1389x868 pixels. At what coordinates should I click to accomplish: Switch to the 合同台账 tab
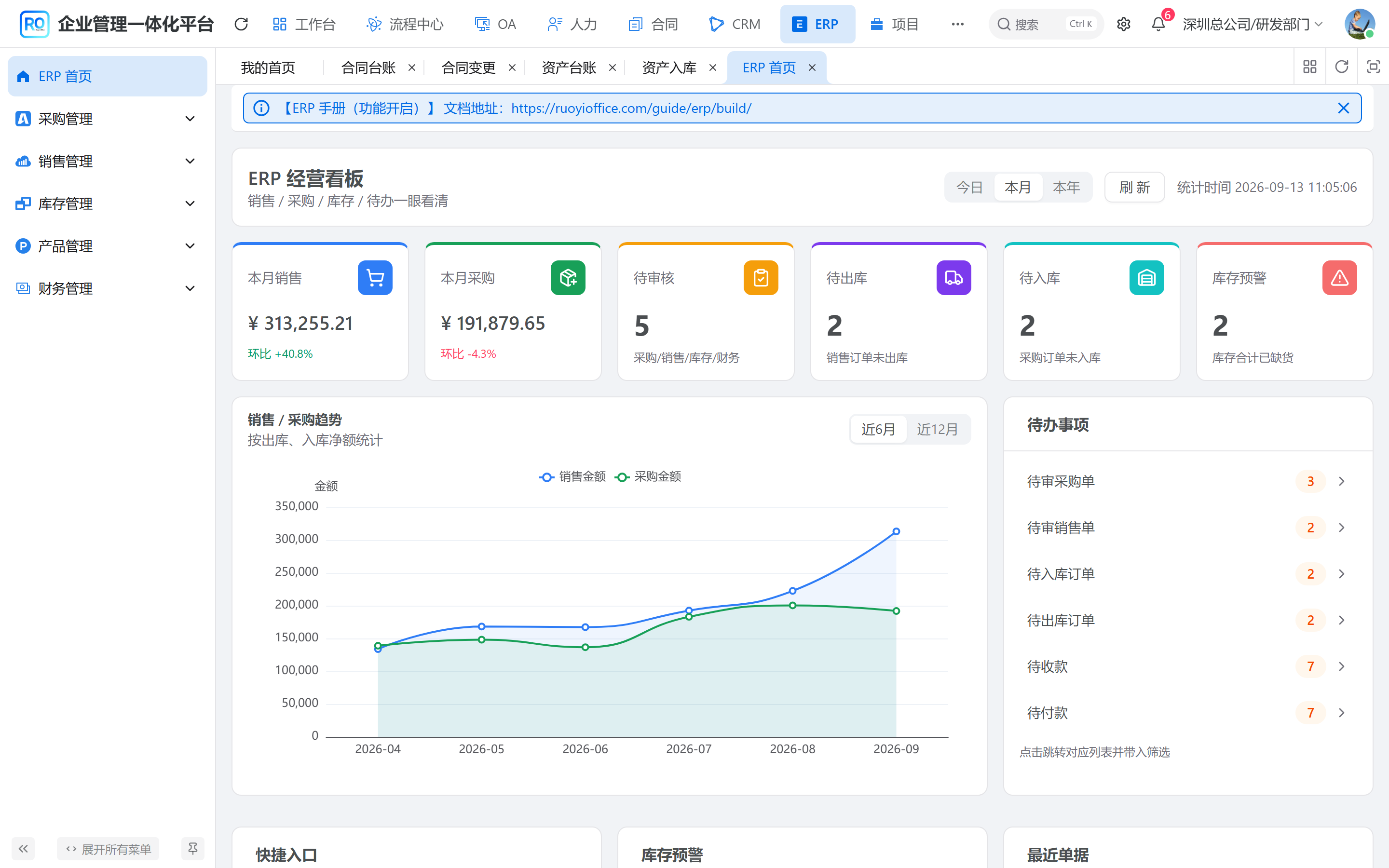[x=368, y=68]
